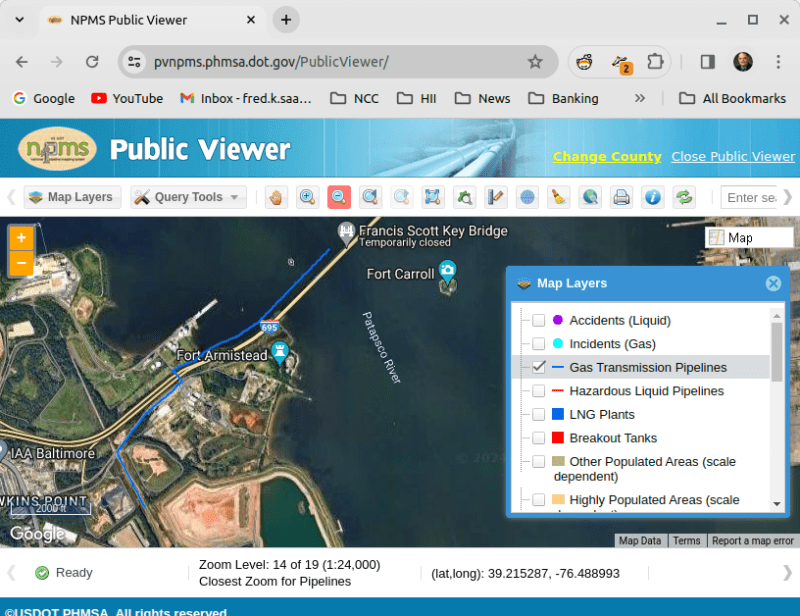Open the NCC bookmarks folder
800x616 pixels.
[355, 98]
